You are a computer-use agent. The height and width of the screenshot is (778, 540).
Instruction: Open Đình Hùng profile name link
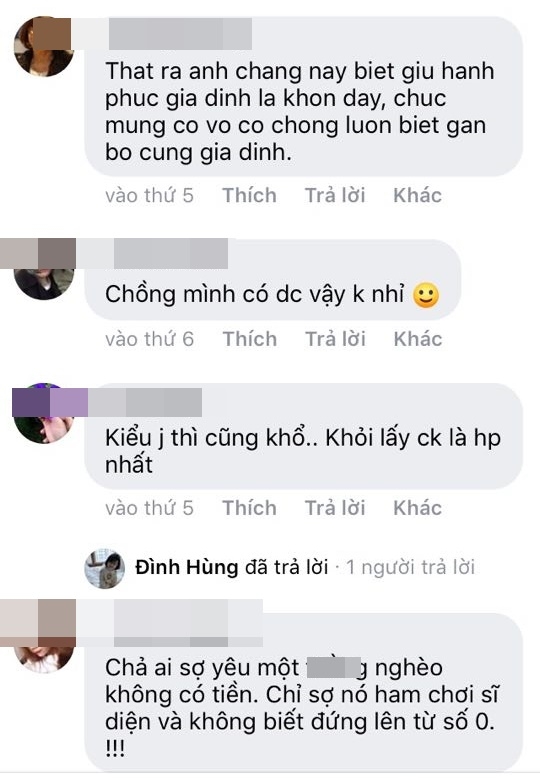coord(187,567)
